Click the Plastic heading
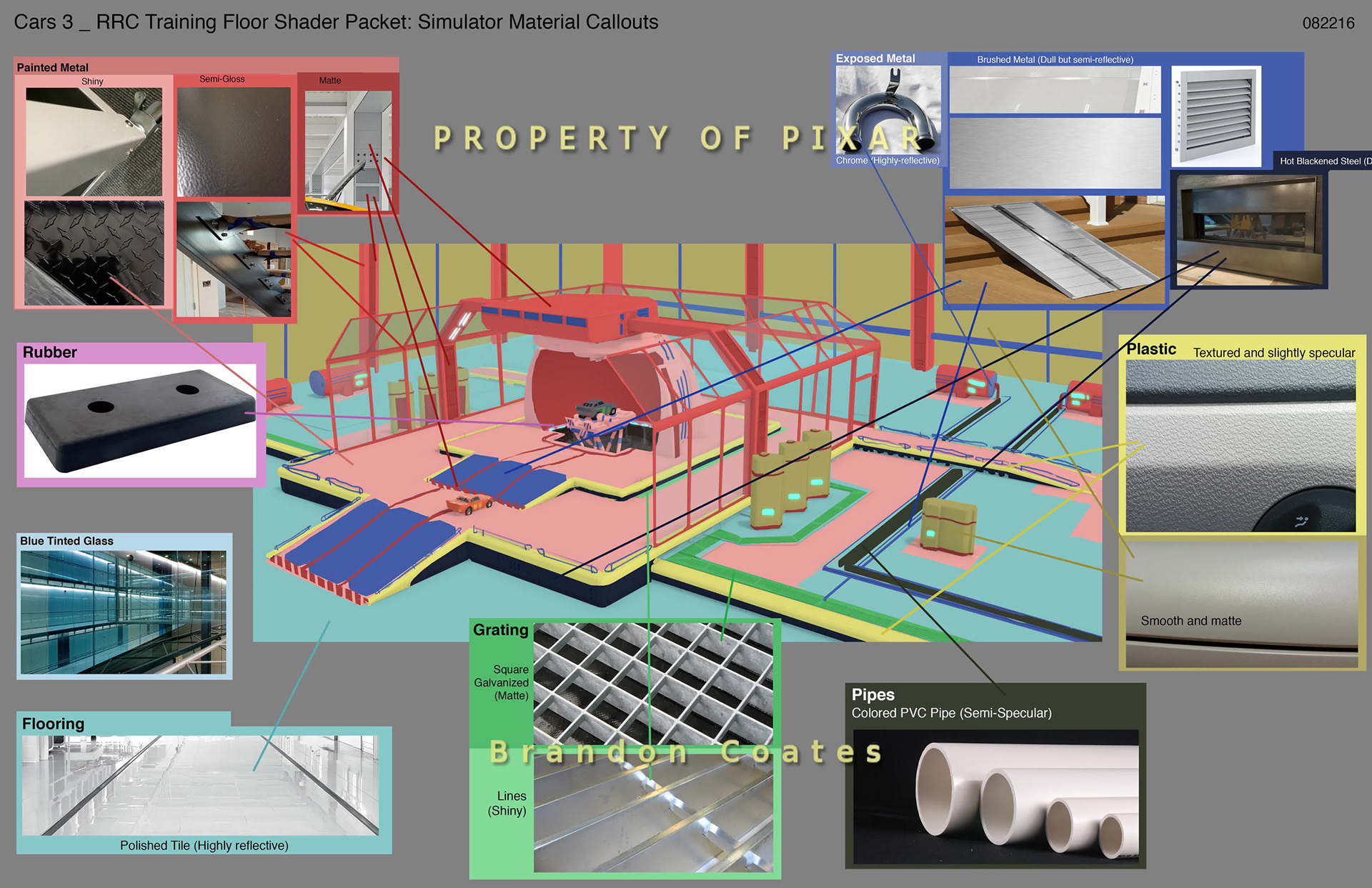1372x888 pixels. point(1151,349)
